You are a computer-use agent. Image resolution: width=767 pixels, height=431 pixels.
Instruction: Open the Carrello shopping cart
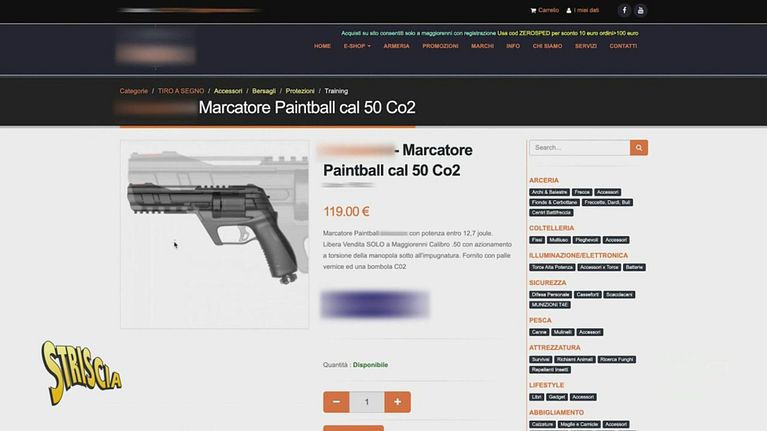544,10
